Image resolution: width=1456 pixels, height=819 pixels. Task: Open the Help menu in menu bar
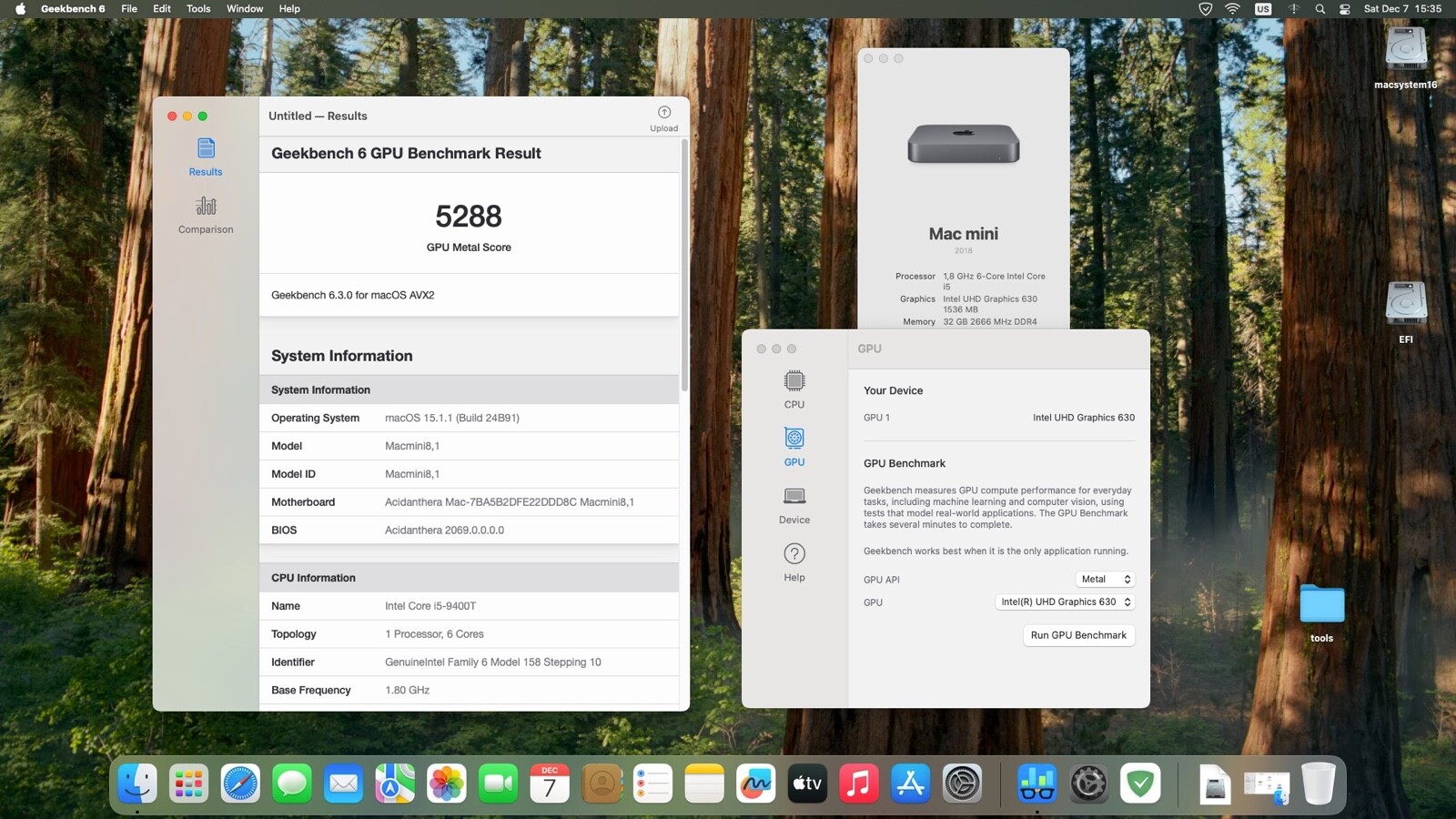(x=289, y=9)
